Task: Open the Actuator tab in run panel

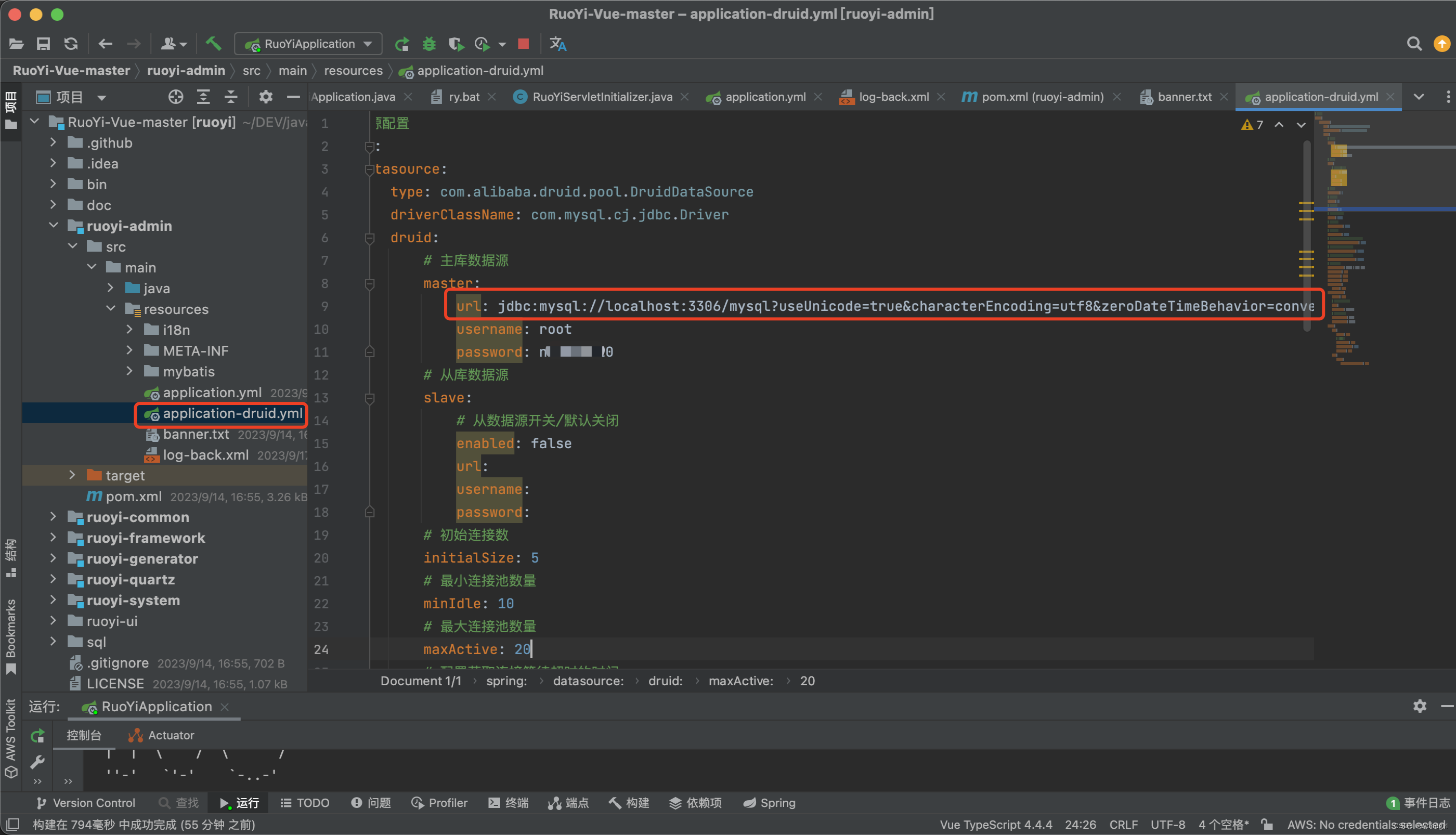Action: (162, 735)
